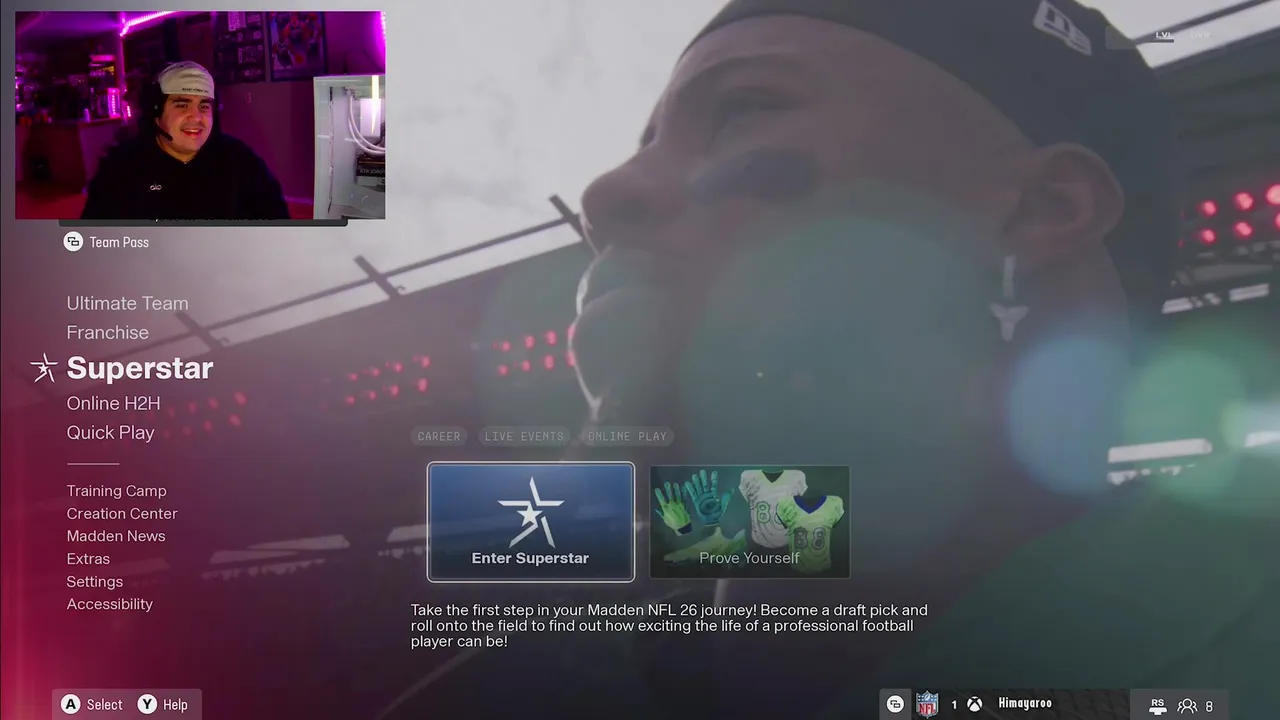The height and width of the screenshot is (720, 1280).
Task: Click the Team Pass label
Action: click(119, 242)
